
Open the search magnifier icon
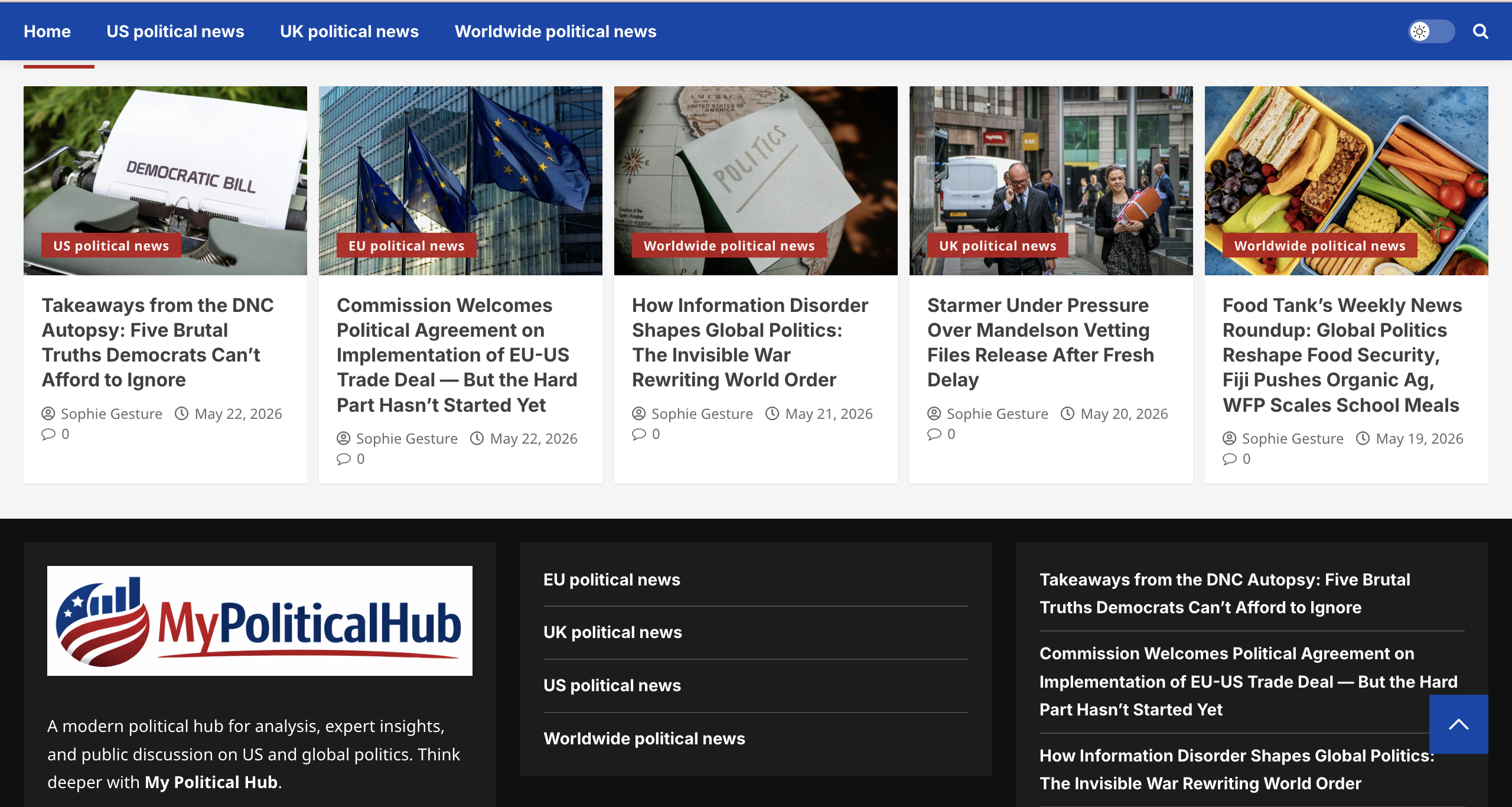pos(1480,31)
